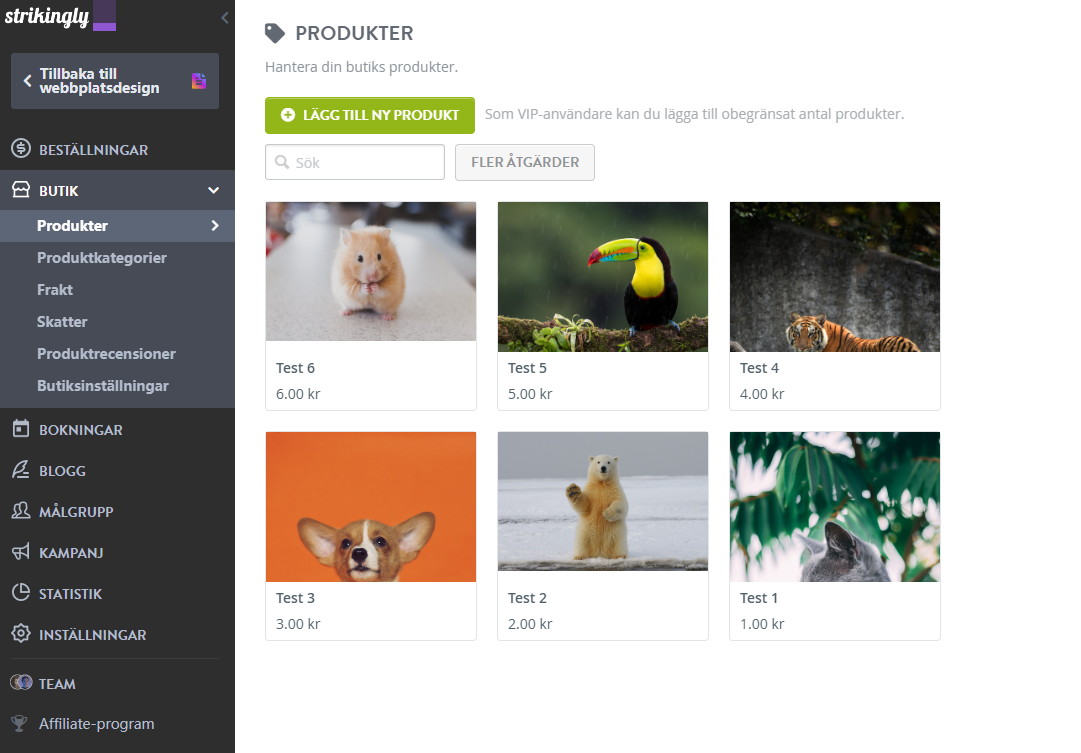This screenshot has height=753, width=1081.
Task: Click the Test 3 product name
Action: pyautogui.click(x=295, y=598)
